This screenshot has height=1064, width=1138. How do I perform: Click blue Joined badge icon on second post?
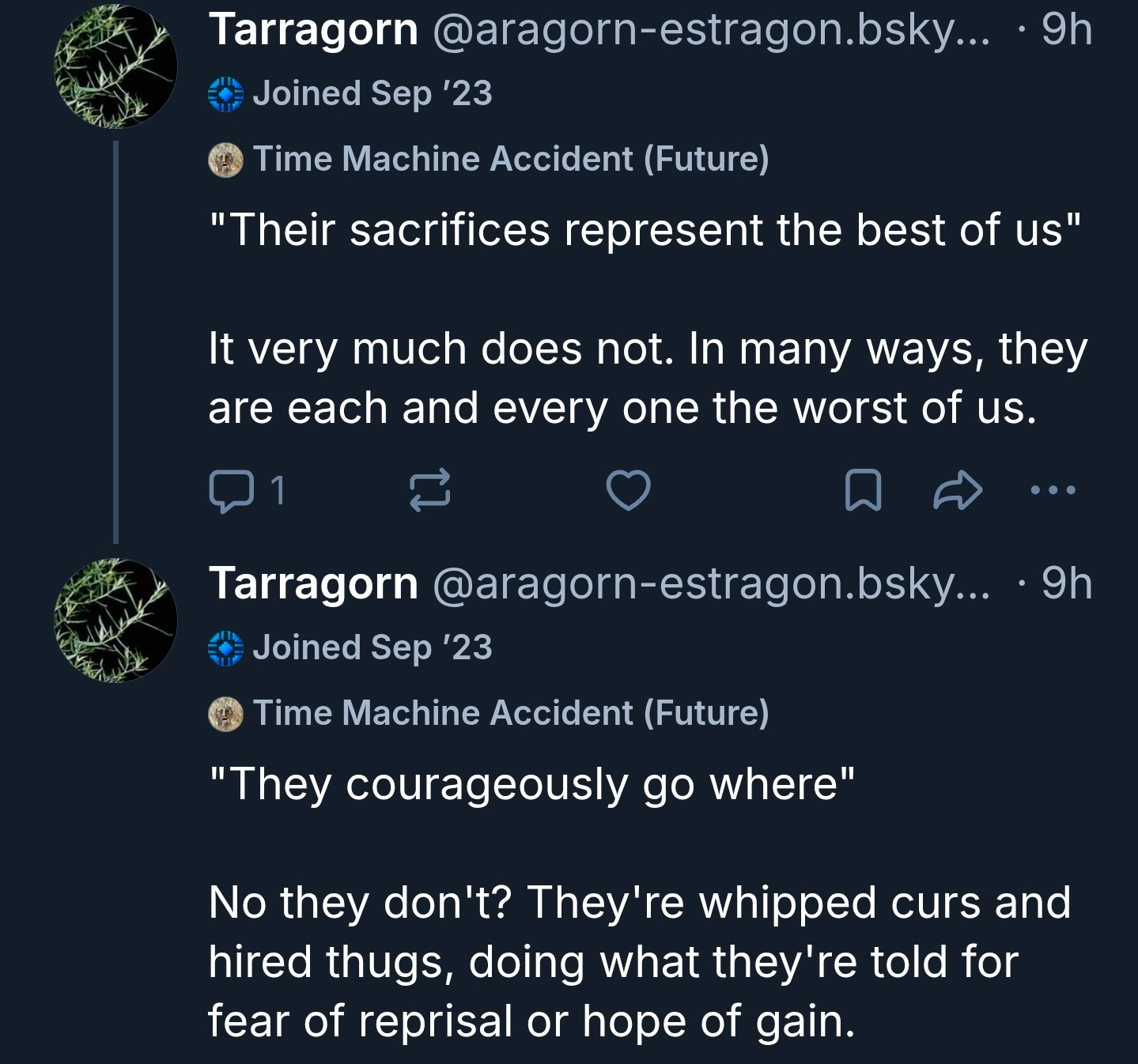226,648
